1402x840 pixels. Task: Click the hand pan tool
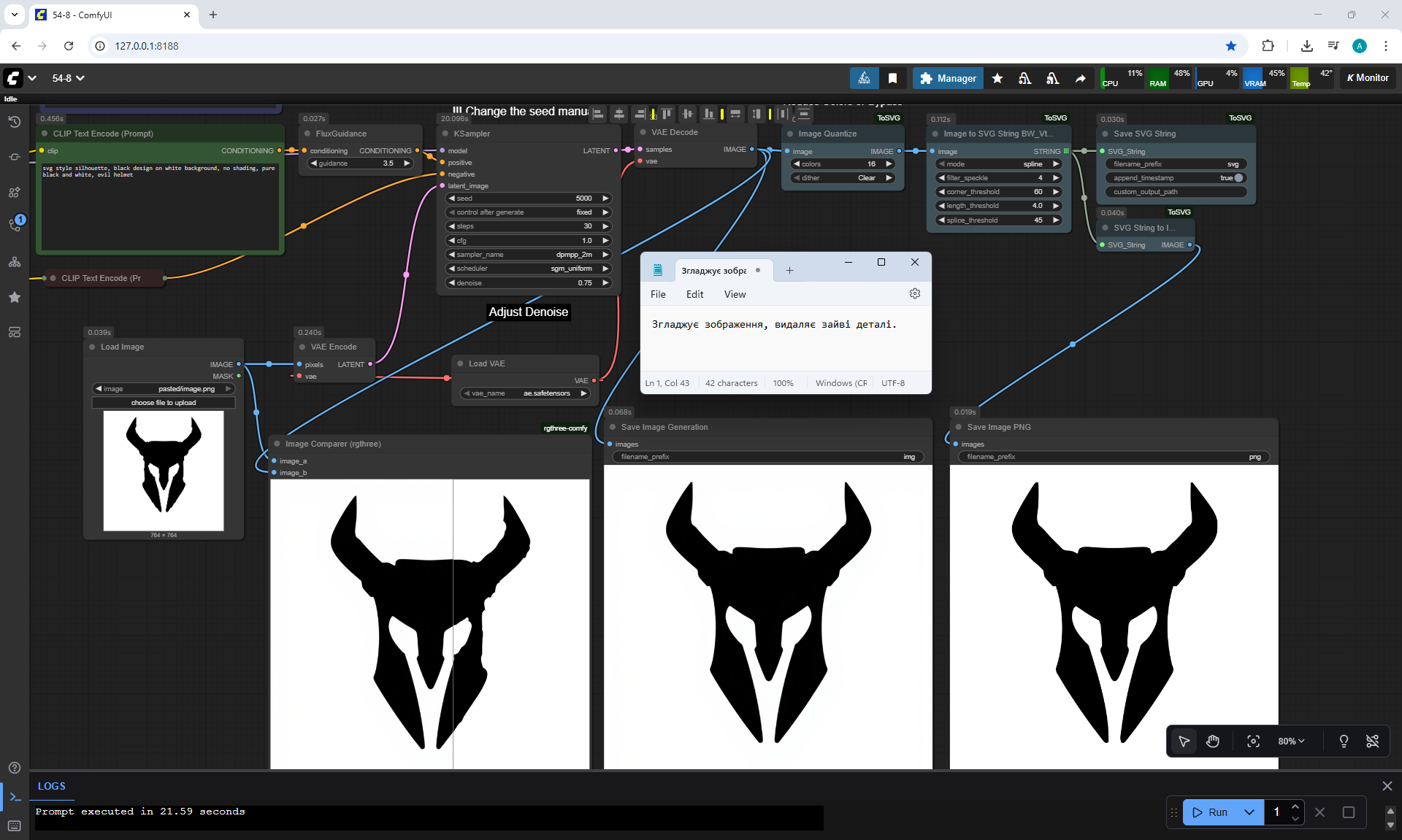(x=1213, y=741)
